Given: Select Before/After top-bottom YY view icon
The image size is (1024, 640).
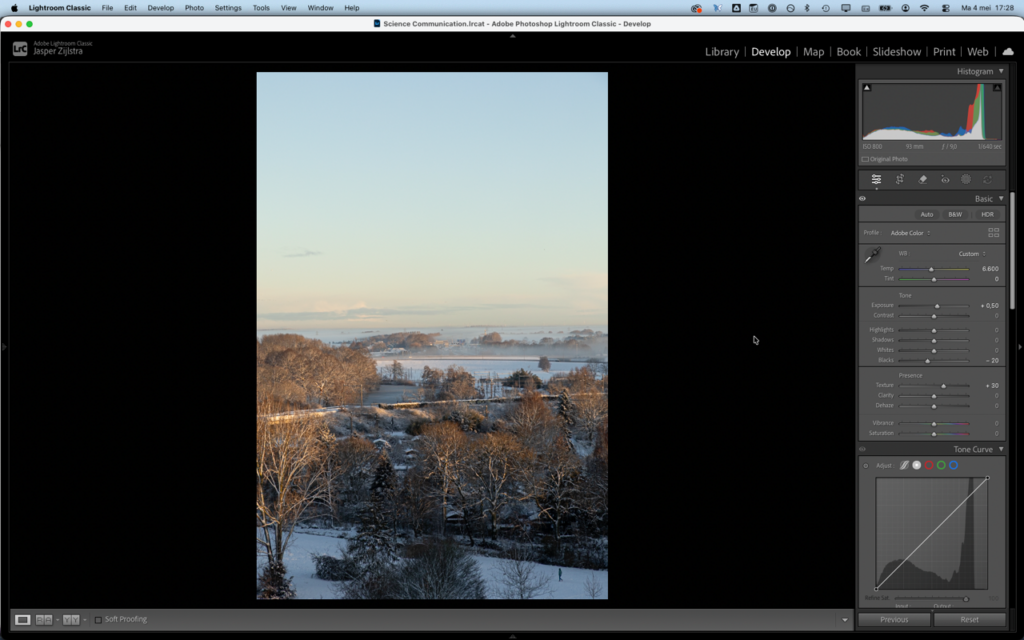Looking at the screenshot, I should click(x=71, y=620).
